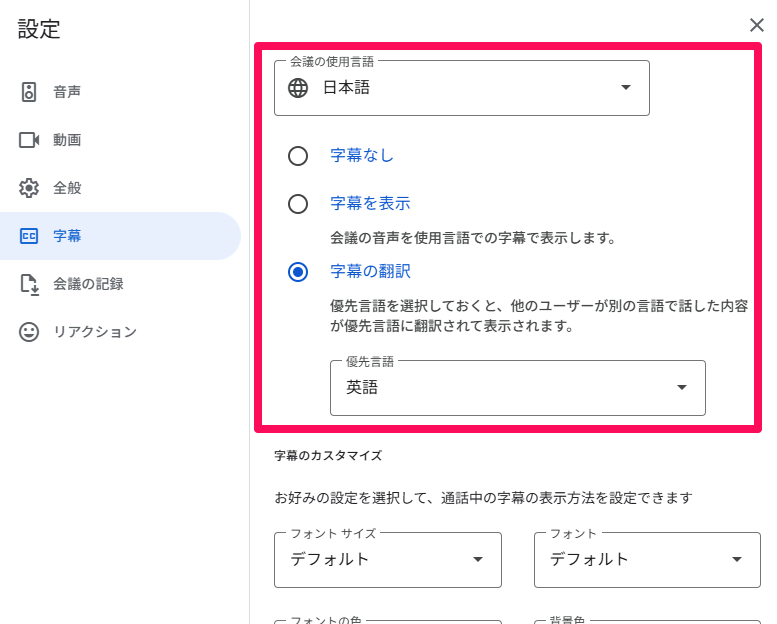This screenshot has width=777, height=624.
Task: Click text お好みの設定を選択して、通話中の字幕の表示方法を設定できます
Action: tap(484, 498)
